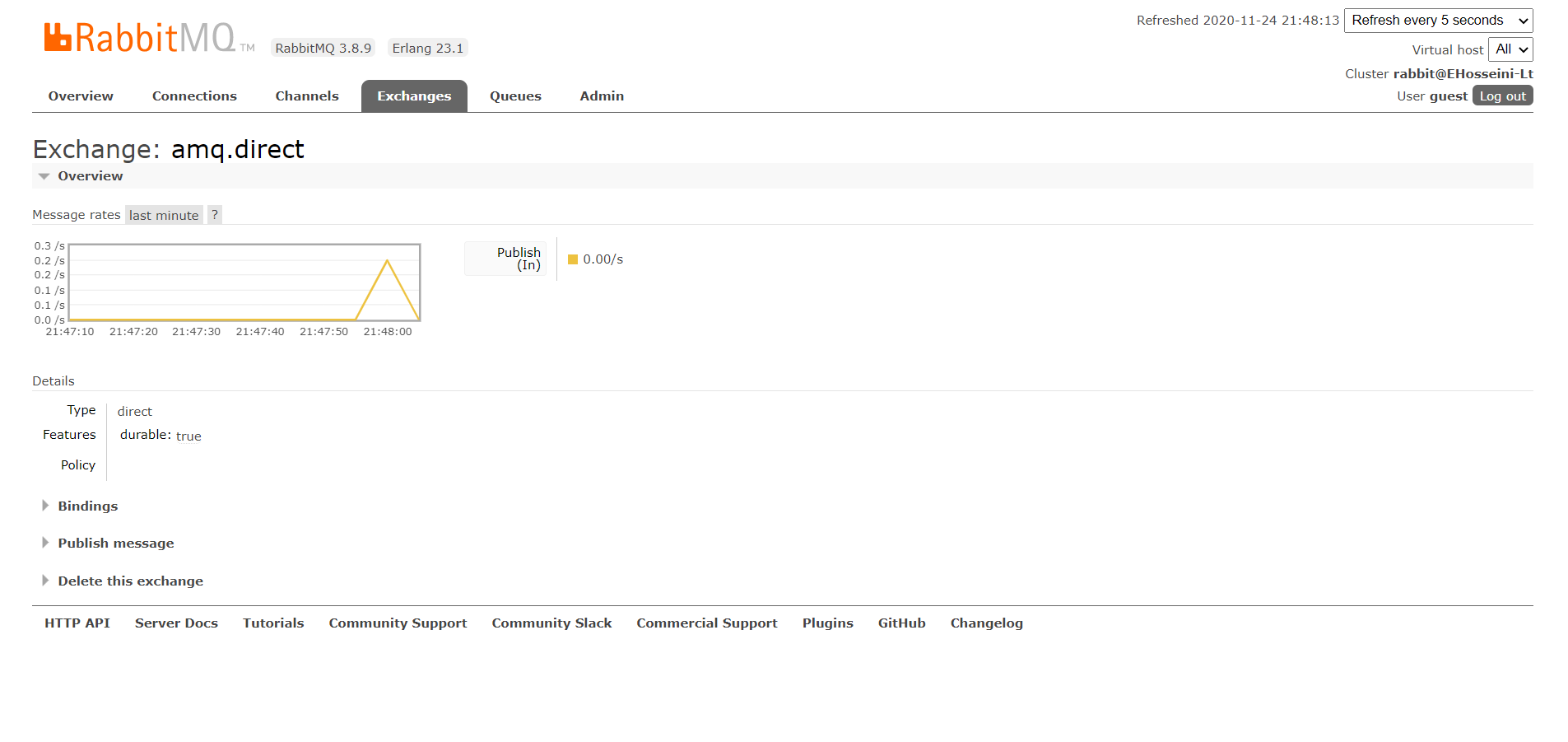This screenshot has width=1568, height=742.
Task: Click the message rates help question mark
Action: coord(215,215)
